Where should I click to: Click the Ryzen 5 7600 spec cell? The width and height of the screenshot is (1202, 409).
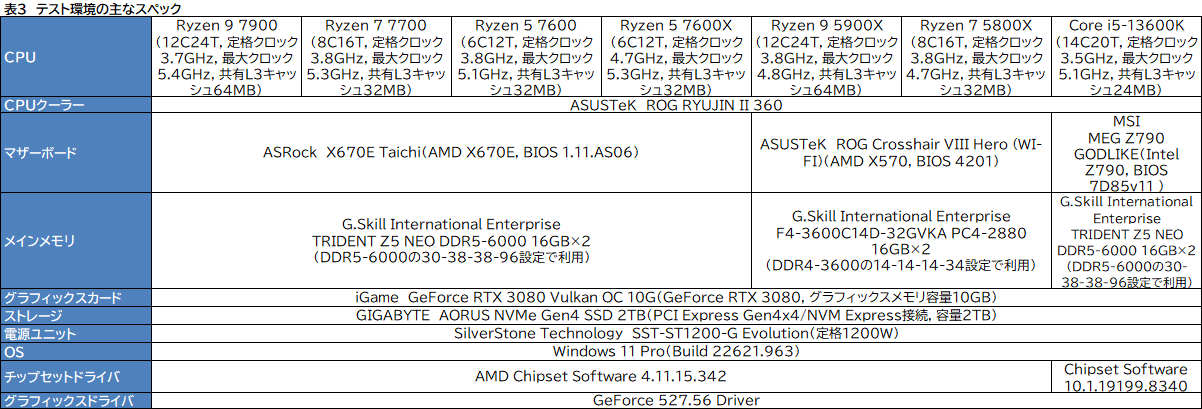(x=525, y=57)
